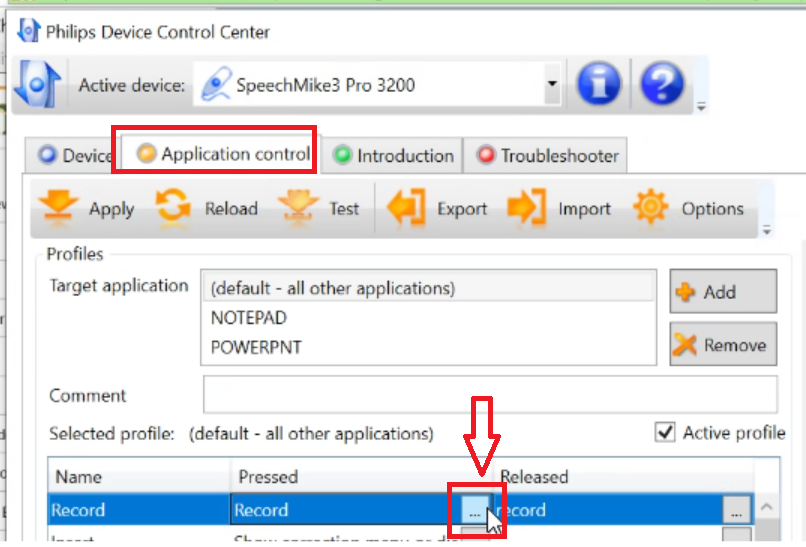Click the Reload arrows icon

point(173,208)
